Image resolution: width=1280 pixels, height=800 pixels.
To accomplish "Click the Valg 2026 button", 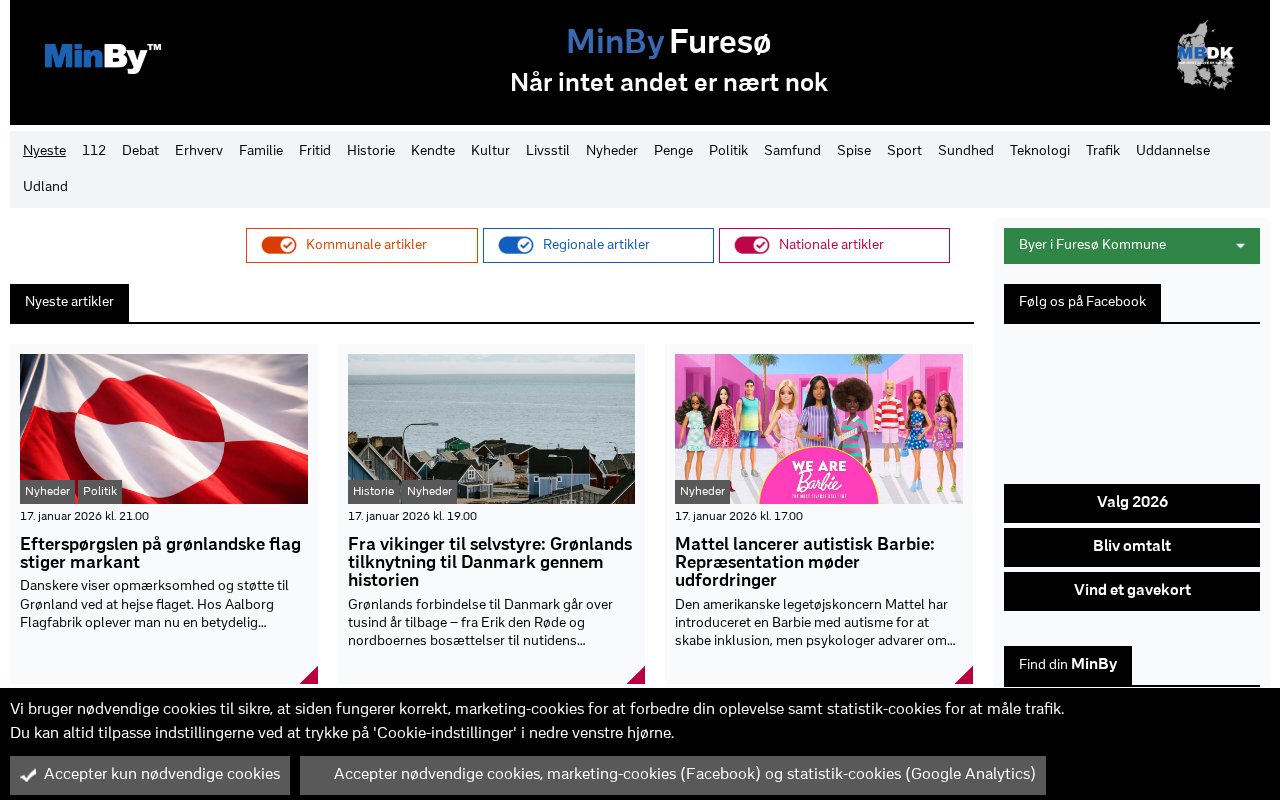I will (x=1132, y=503).
